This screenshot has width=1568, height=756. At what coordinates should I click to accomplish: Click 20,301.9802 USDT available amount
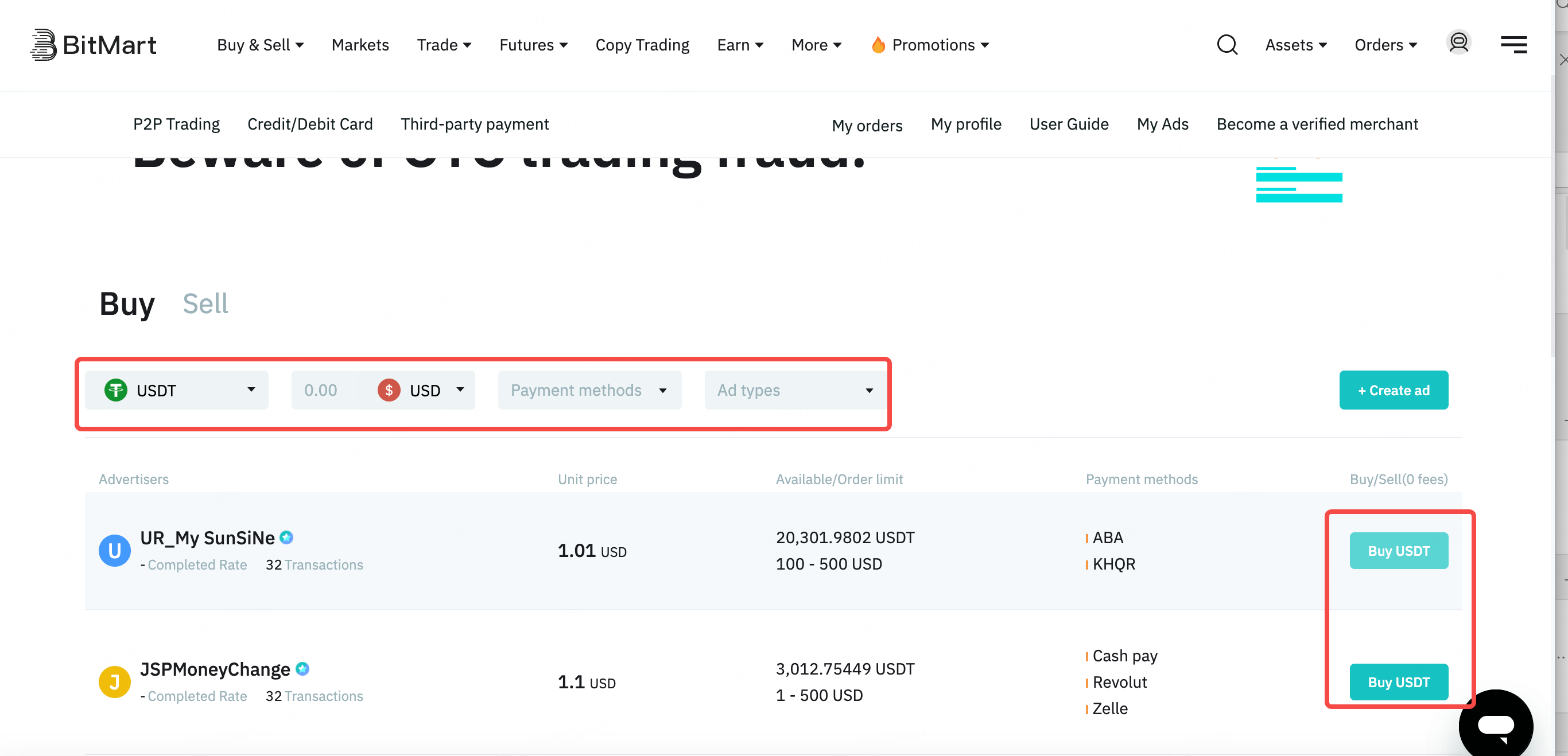coord(845,537)
